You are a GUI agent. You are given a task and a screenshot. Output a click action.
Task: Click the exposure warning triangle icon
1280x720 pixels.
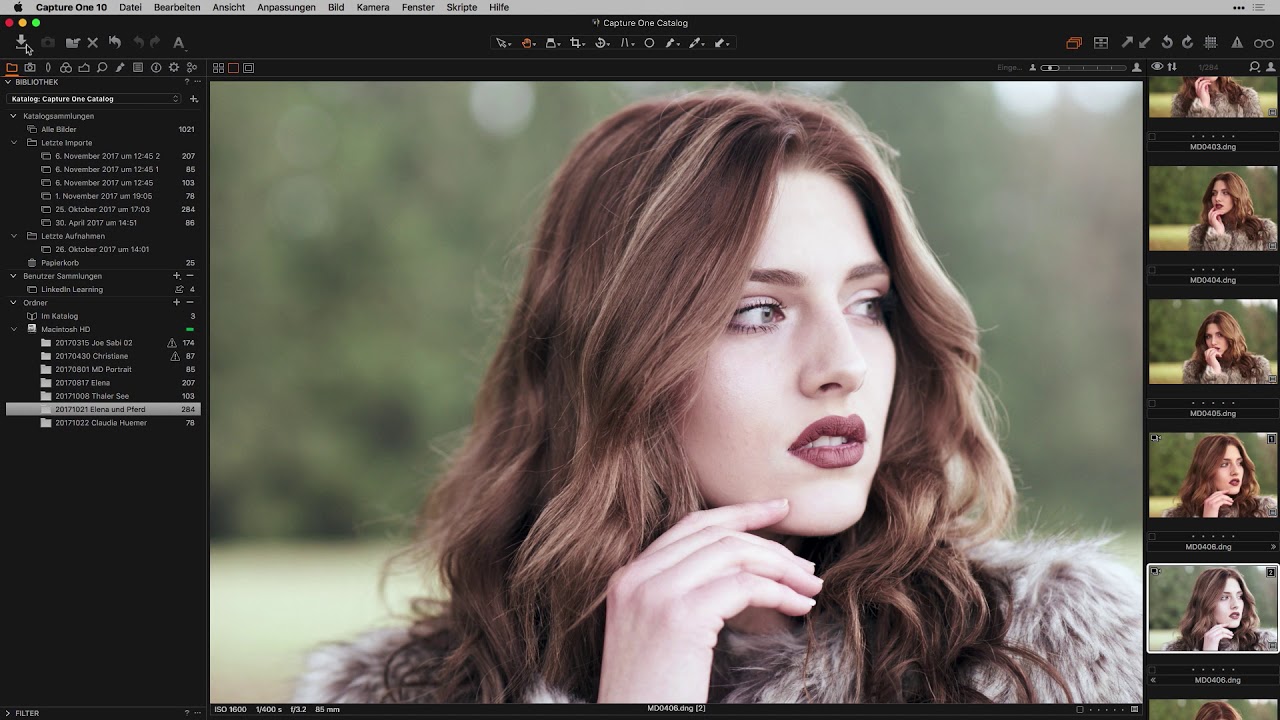pyautogui.click(x=1237, y=43)
